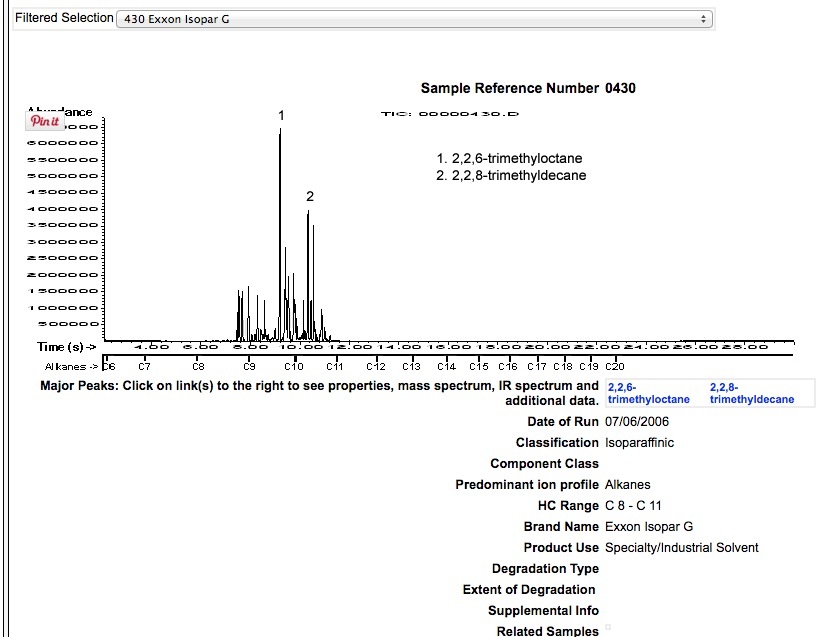Click the Product Use value Specialty/Industrial Solvent
The height and width of the screenshot is (637, 818).
(x=682, y=548)
